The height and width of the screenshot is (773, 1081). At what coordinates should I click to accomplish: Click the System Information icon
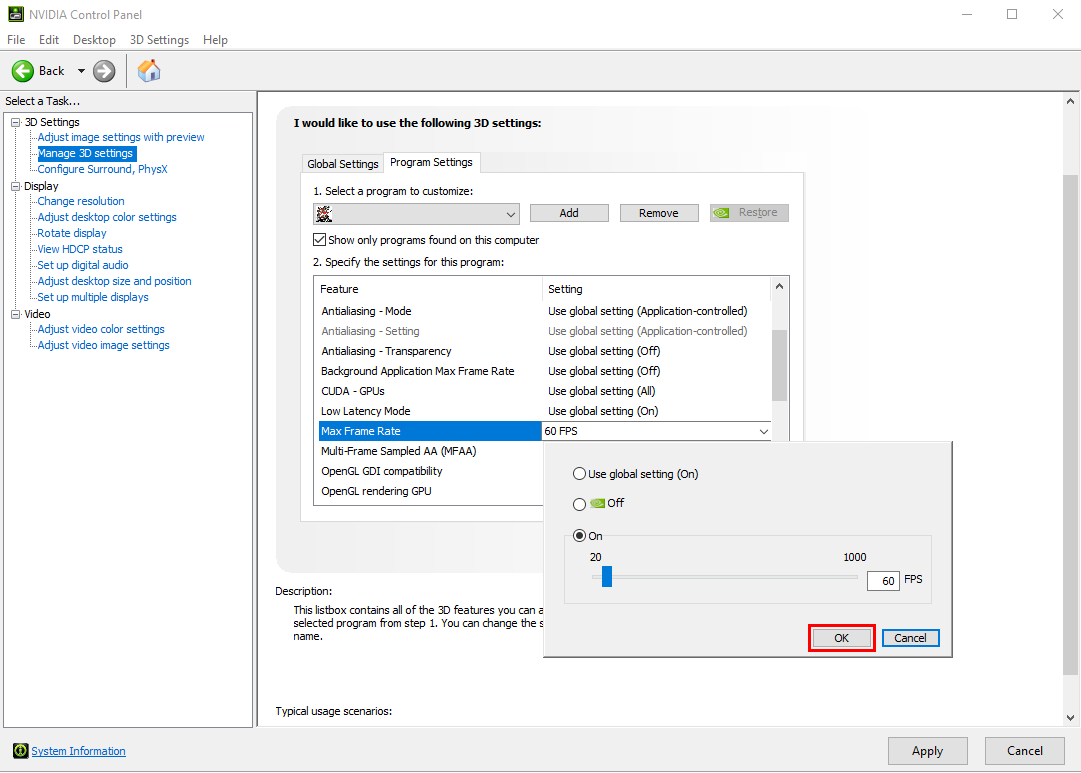point(21,751)
